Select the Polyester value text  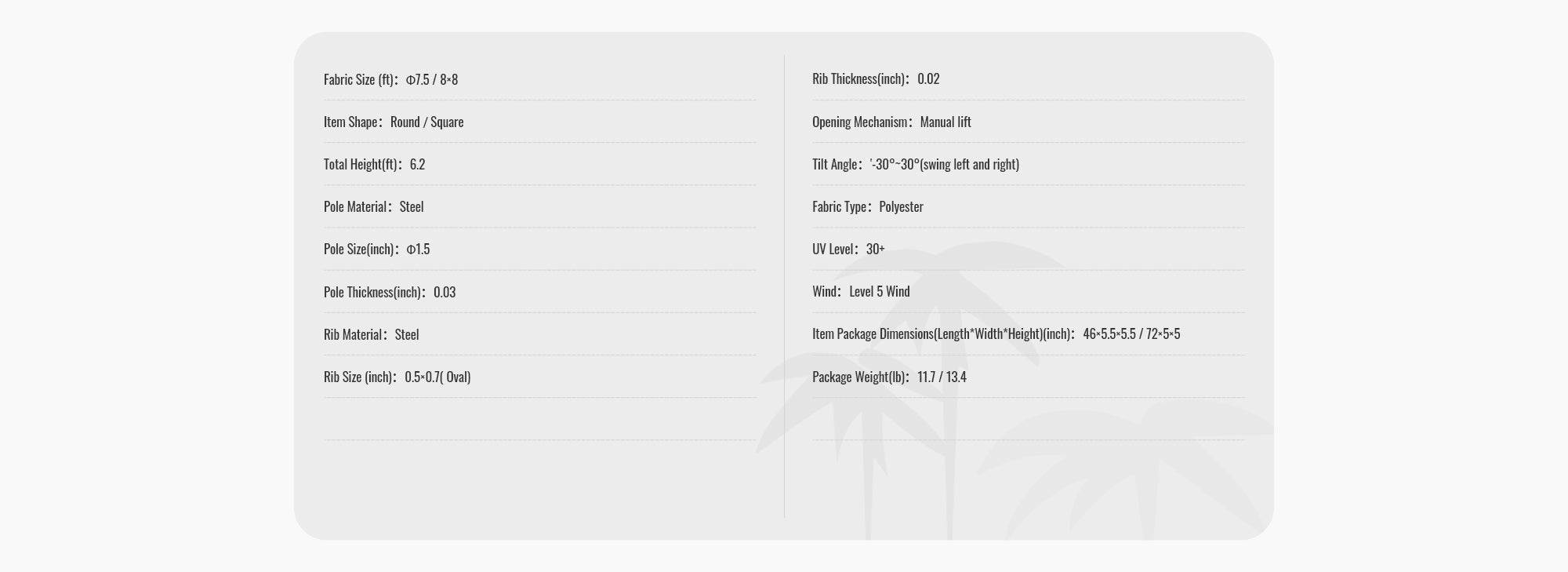click(901, 206)
